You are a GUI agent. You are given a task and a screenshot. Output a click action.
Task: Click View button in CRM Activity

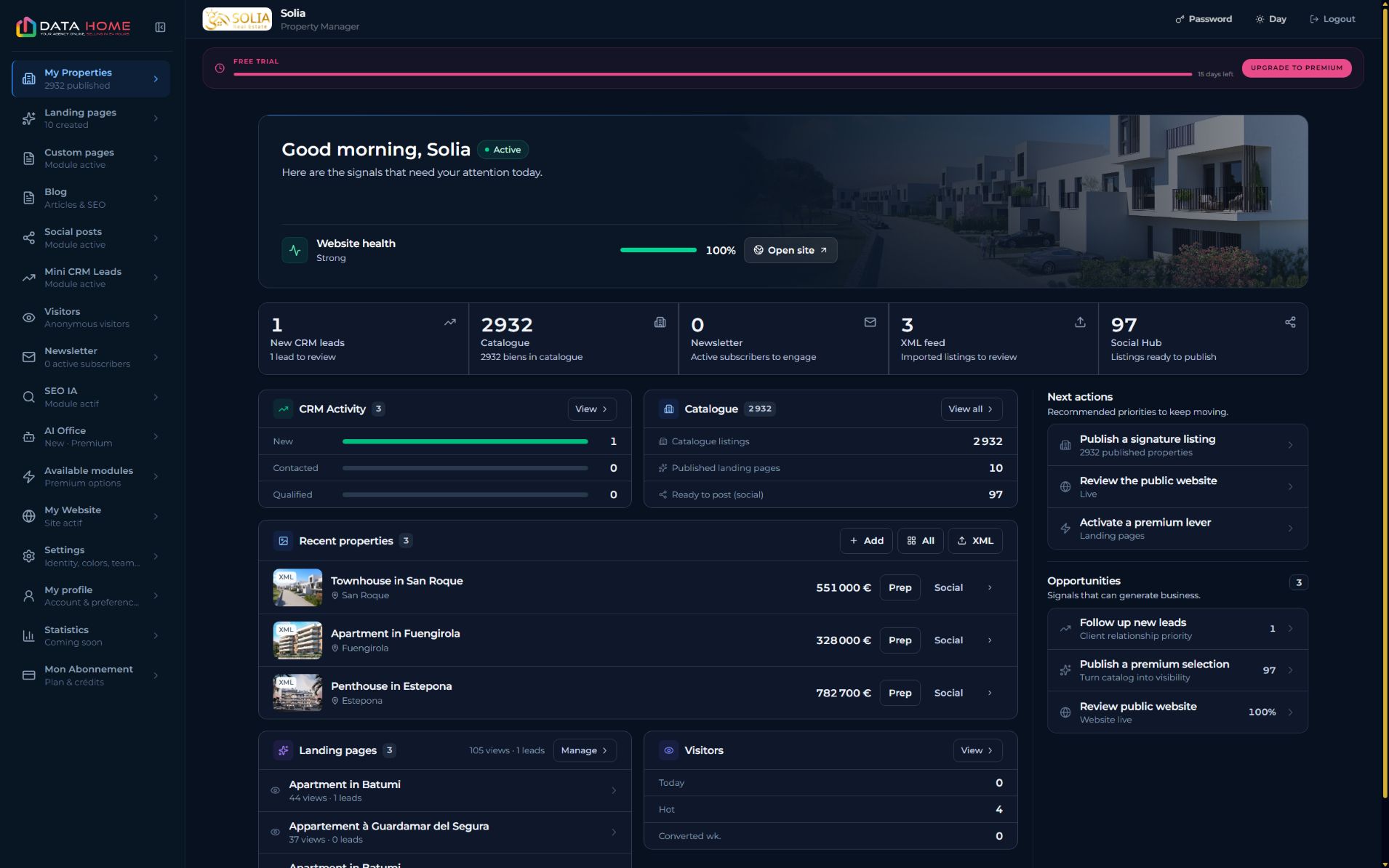point(592,409)
